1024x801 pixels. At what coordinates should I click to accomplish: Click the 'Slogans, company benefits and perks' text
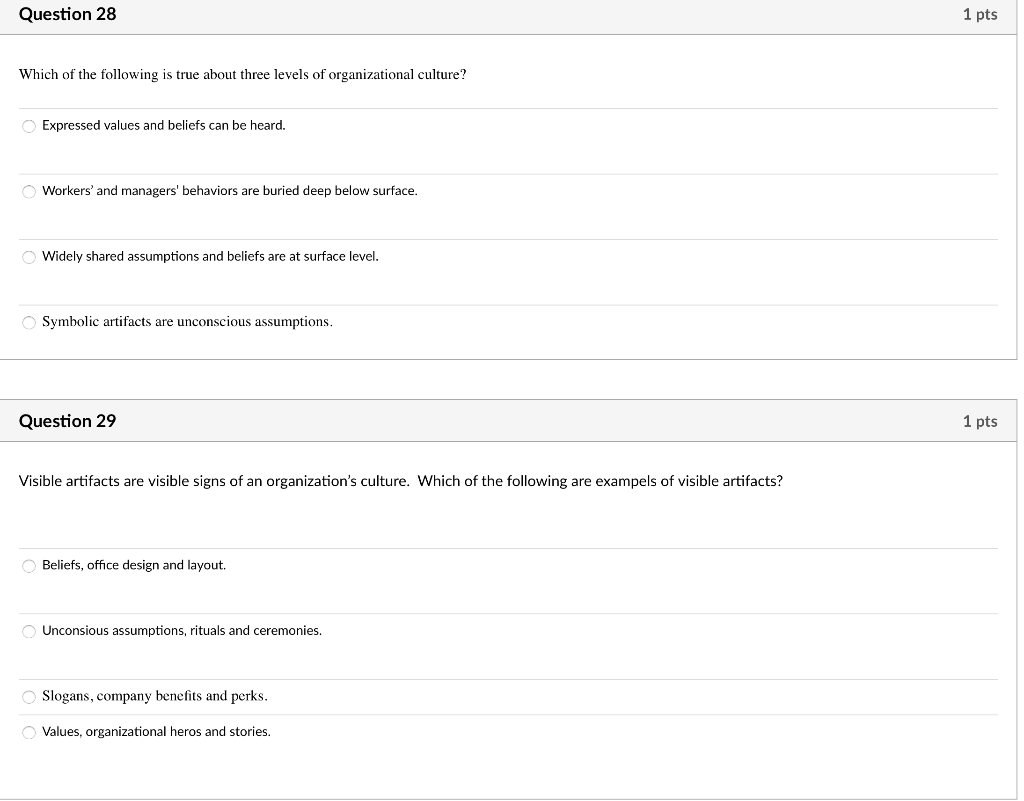154,695
